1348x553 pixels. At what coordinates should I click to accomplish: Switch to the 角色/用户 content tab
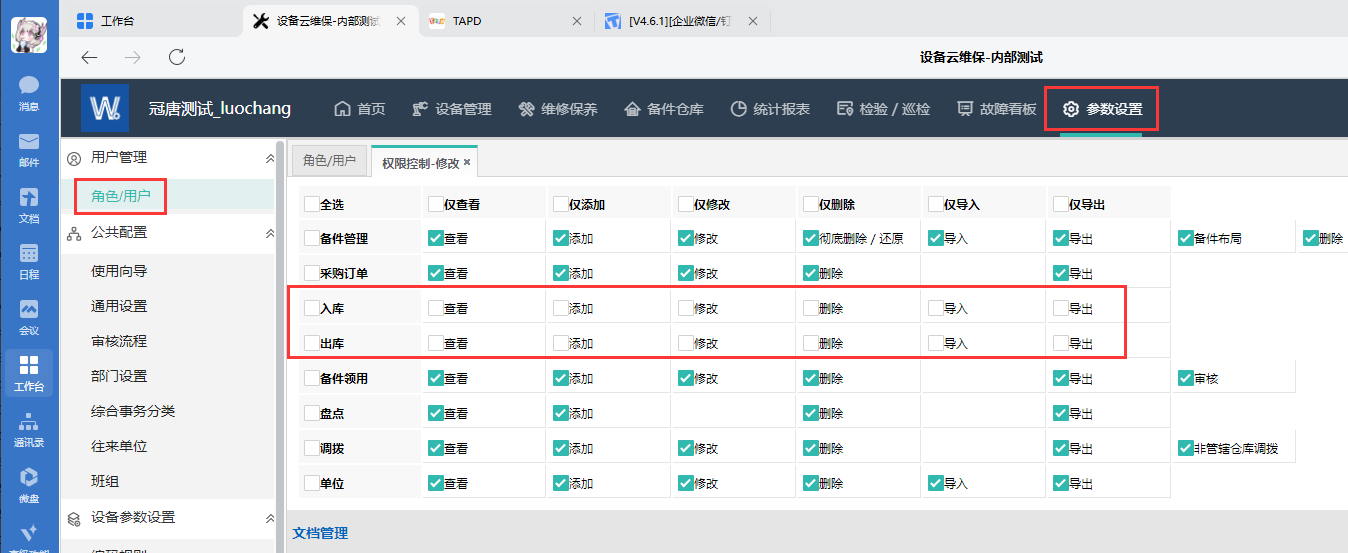point(329,161)
